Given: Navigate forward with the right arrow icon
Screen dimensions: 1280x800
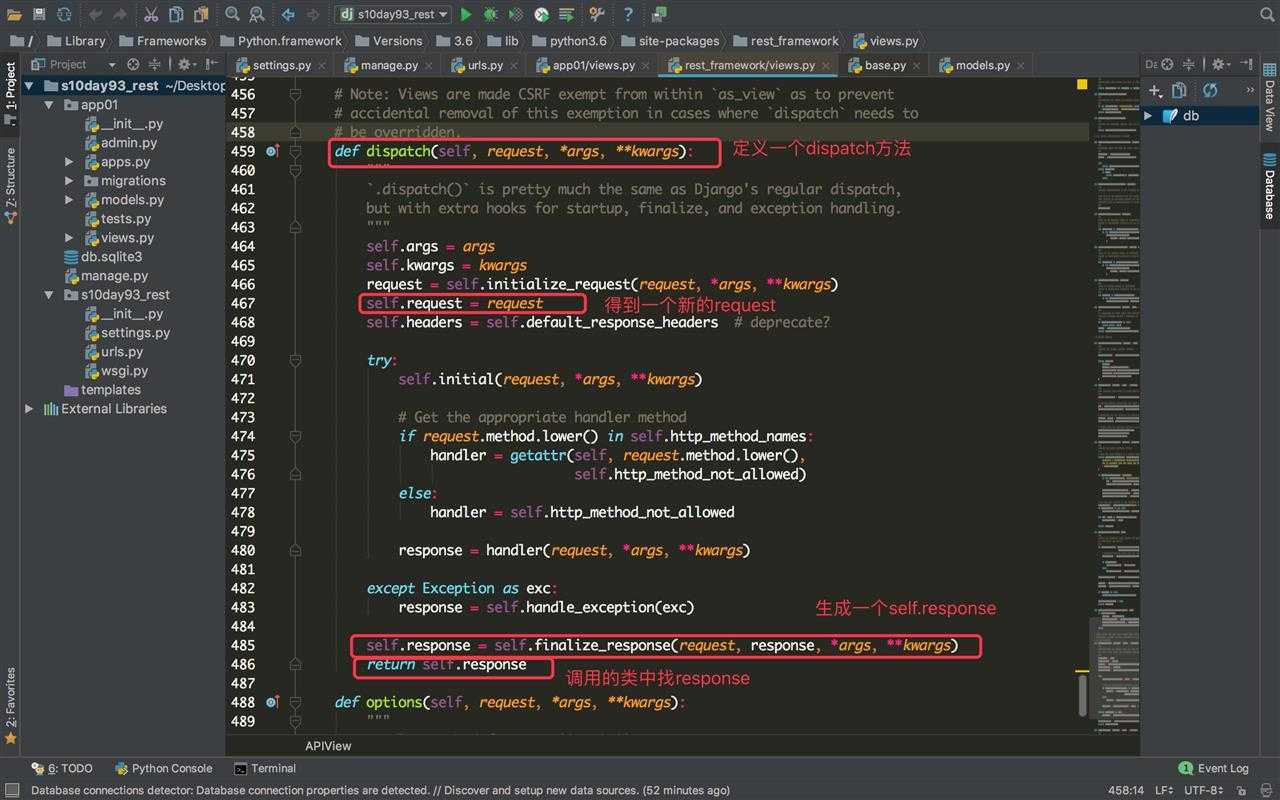Looking at the screenshot, I should tap(313, 14).
